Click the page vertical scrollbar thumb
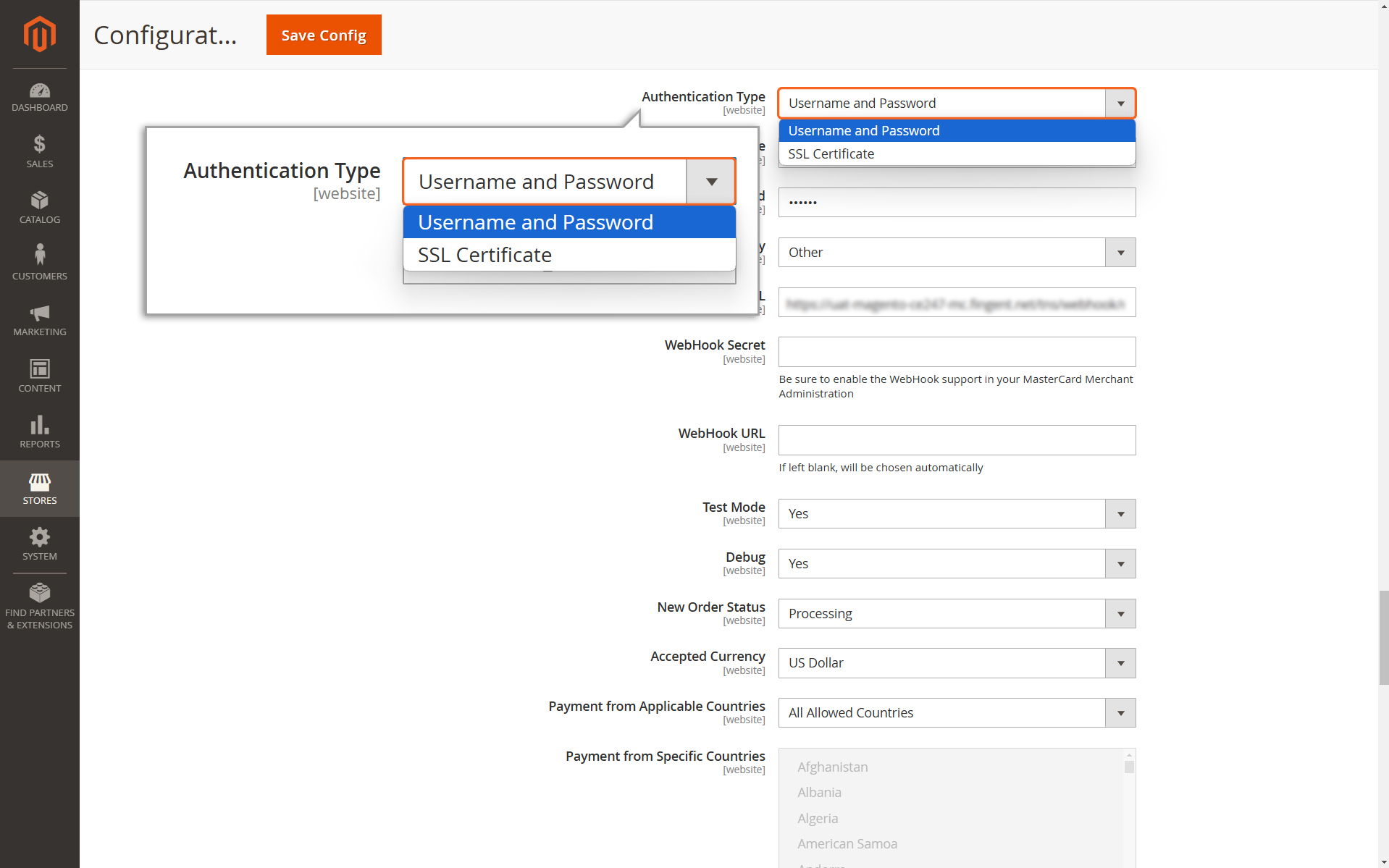This screenshot has height=868, width=1389. pyautogui.click(x=1383, y=637)
